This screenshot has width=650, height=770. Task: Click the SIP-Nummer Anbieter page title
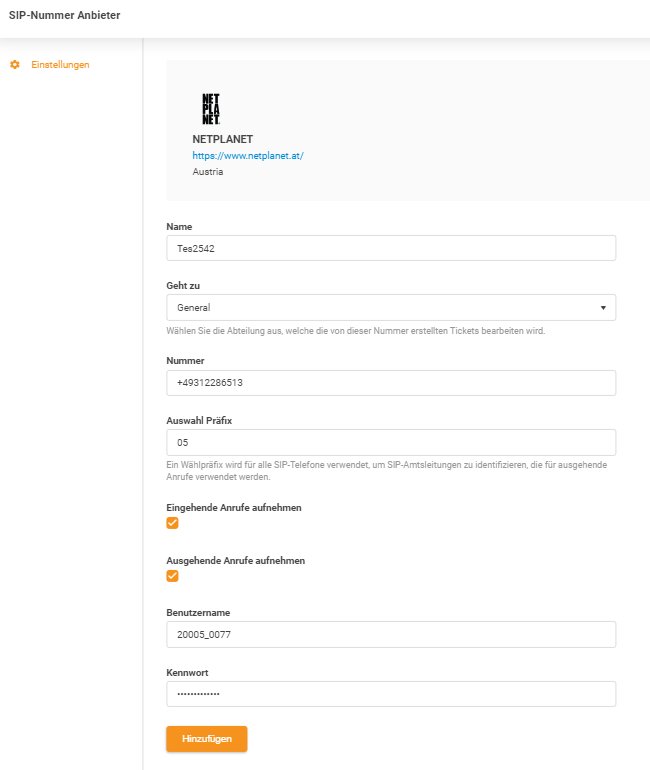64,15
